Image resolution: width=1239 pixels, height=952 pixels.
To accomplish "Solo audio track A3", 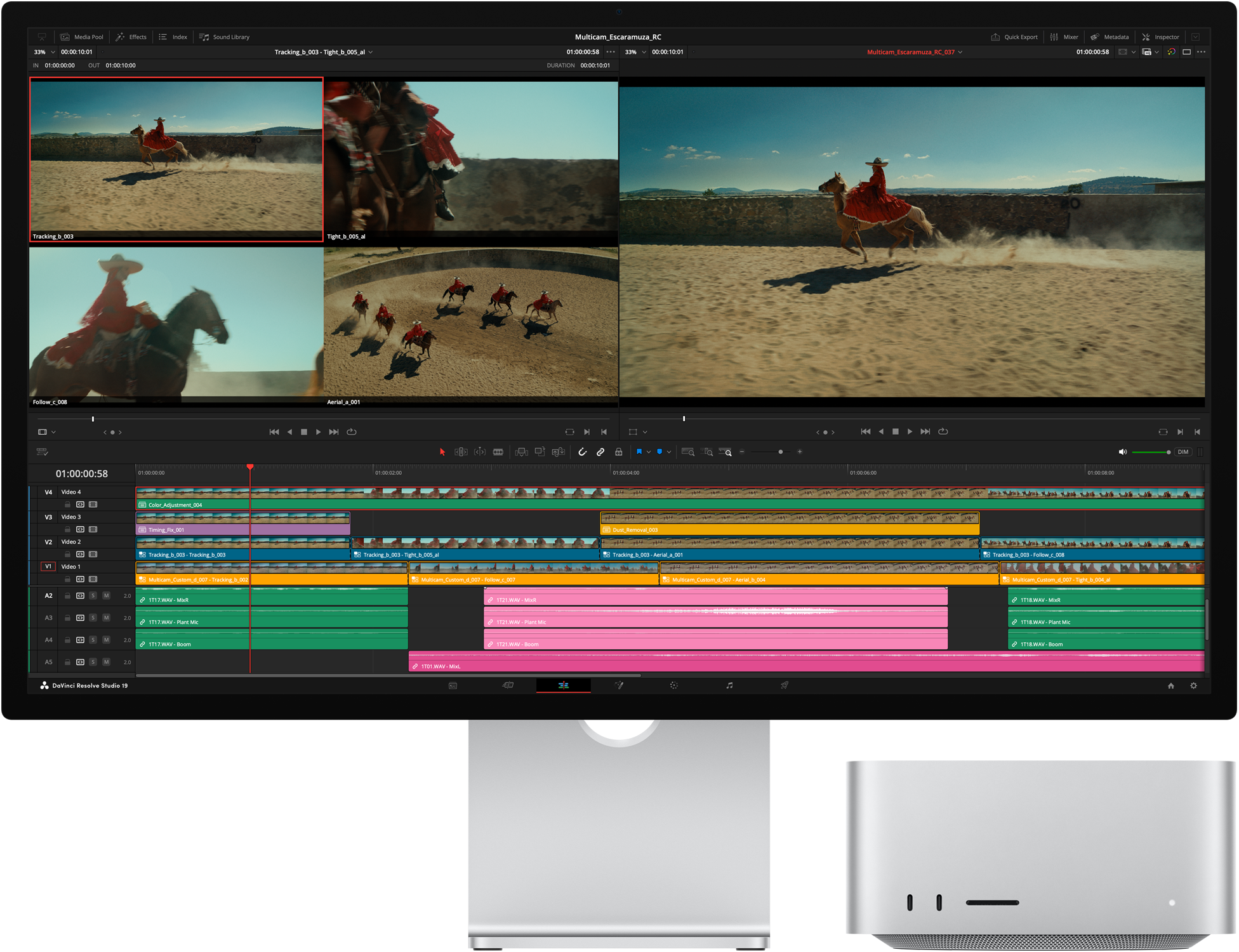I will [93, 618].
